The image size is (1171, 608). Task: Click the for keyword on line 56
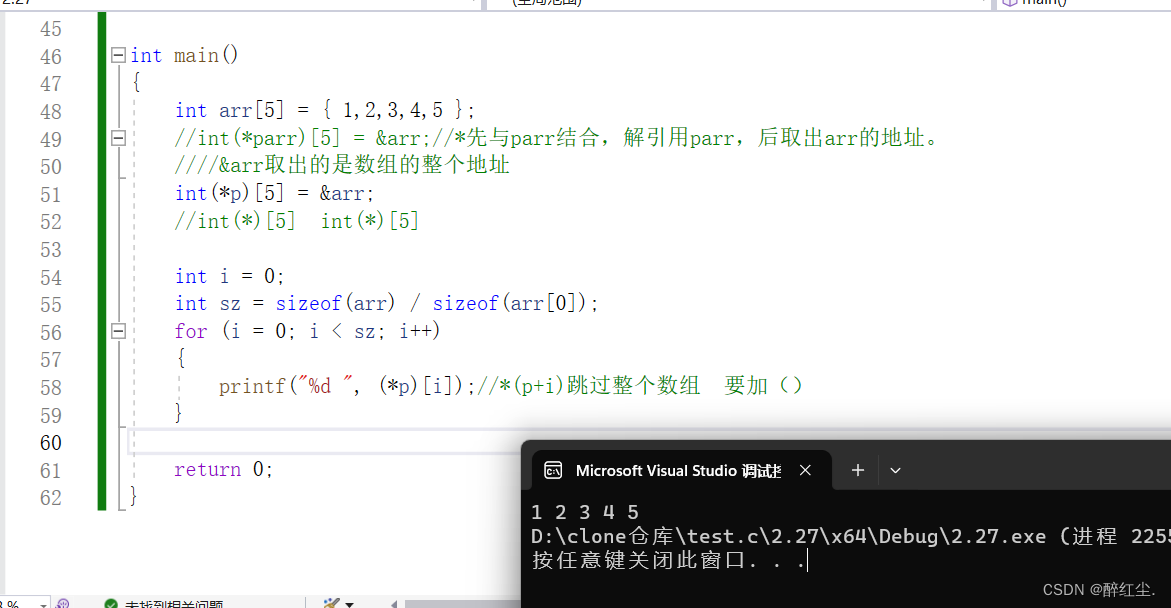[x=191, y=331]
